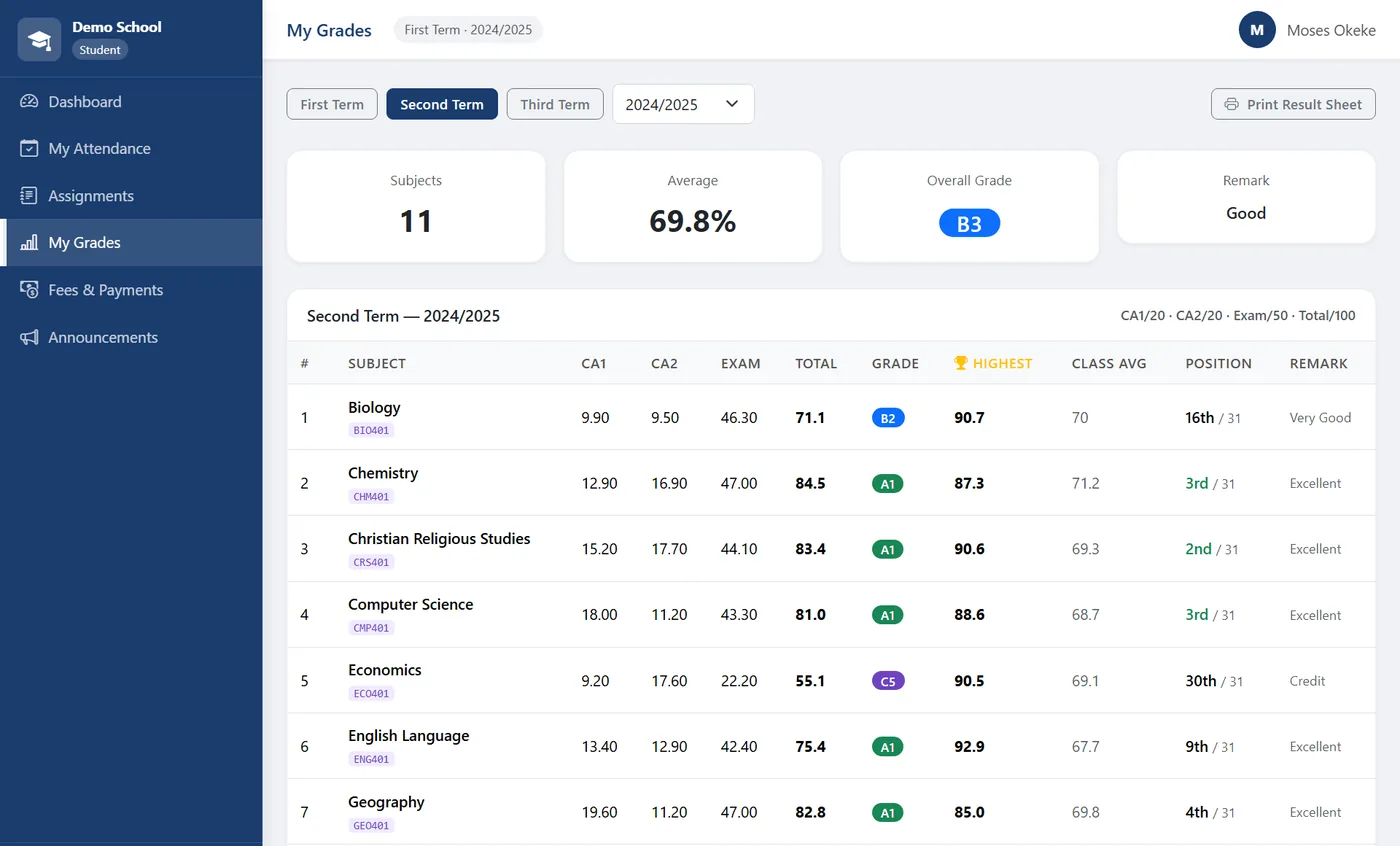
Task: Click the trophy icon beside HIGHEST
Action: tap(961, 363)
